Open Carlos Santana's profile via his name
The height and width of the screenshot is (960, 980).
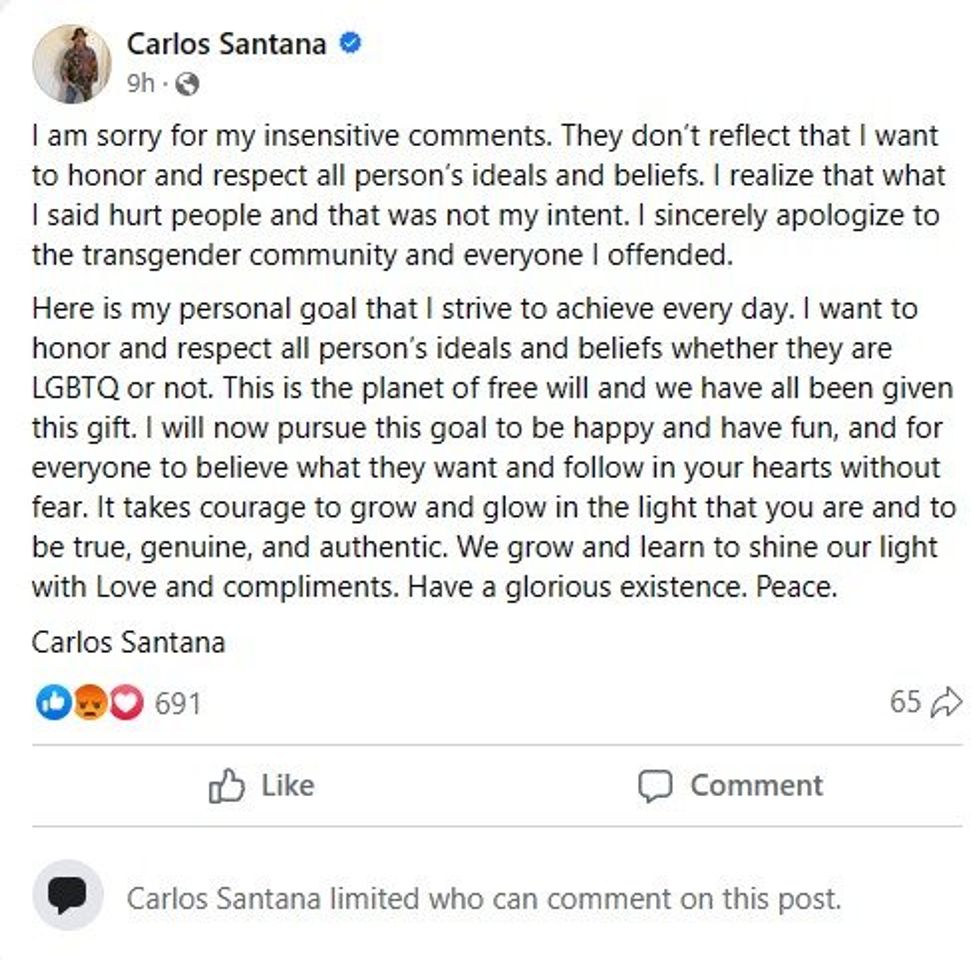click(230, 44)
